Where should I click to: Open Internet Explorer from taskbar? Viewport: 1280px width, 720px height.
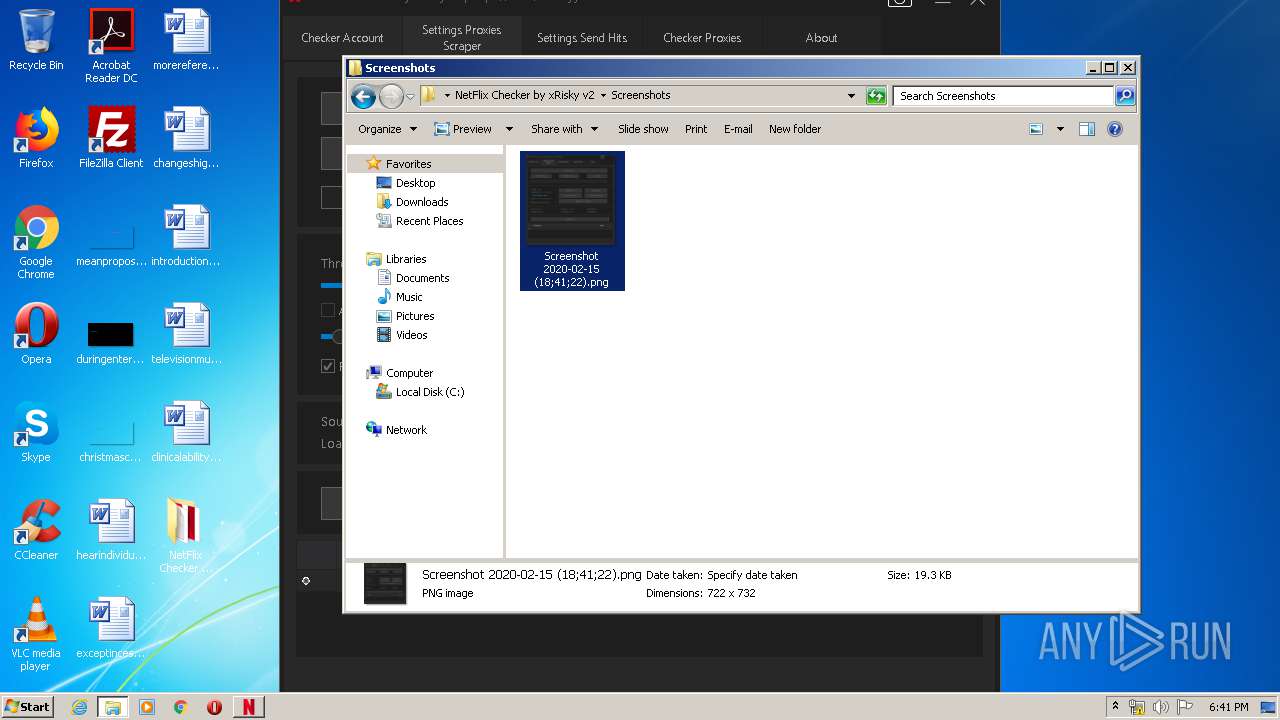79,707
